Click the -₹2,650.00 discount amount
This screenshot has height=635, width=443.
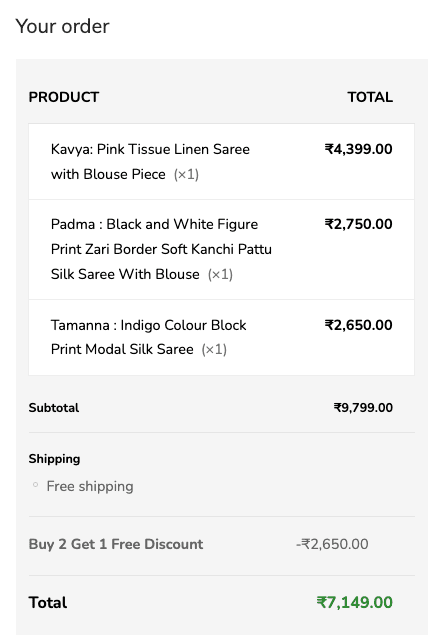point(332,544)
